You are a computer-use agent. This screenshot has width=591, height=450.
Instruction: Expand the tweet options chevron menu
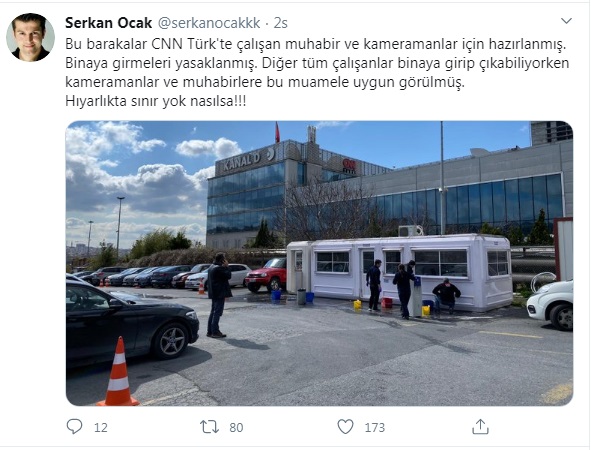coord(567,21)
